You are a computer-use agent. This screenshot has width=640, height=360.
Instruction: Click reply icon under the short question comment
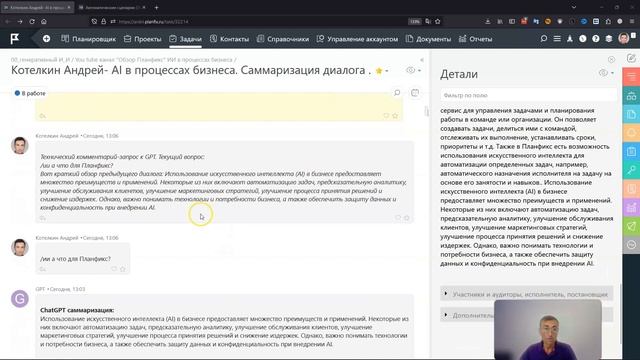pyautogui.click(x=42, y=269)
